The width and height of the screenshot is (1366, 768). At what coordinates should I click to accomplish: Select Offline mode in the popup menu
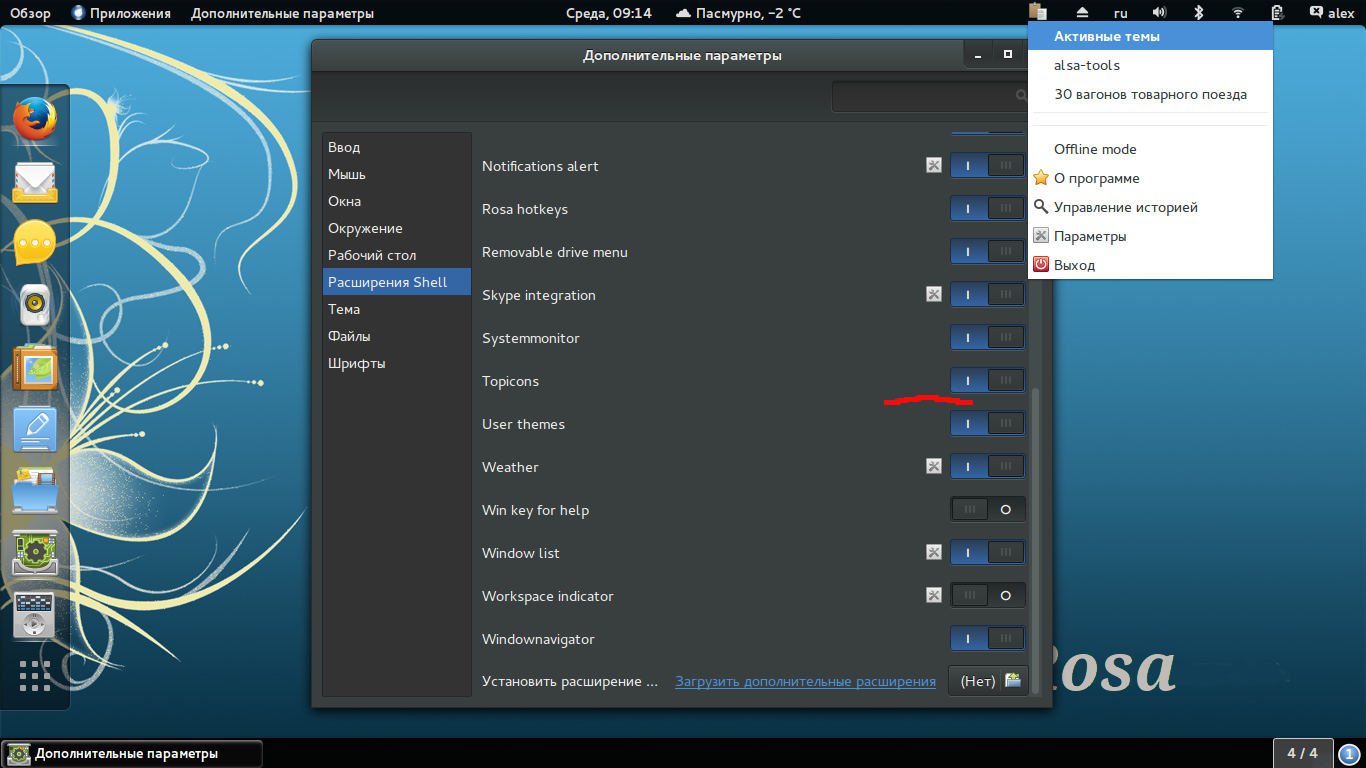coord(1150,149)
